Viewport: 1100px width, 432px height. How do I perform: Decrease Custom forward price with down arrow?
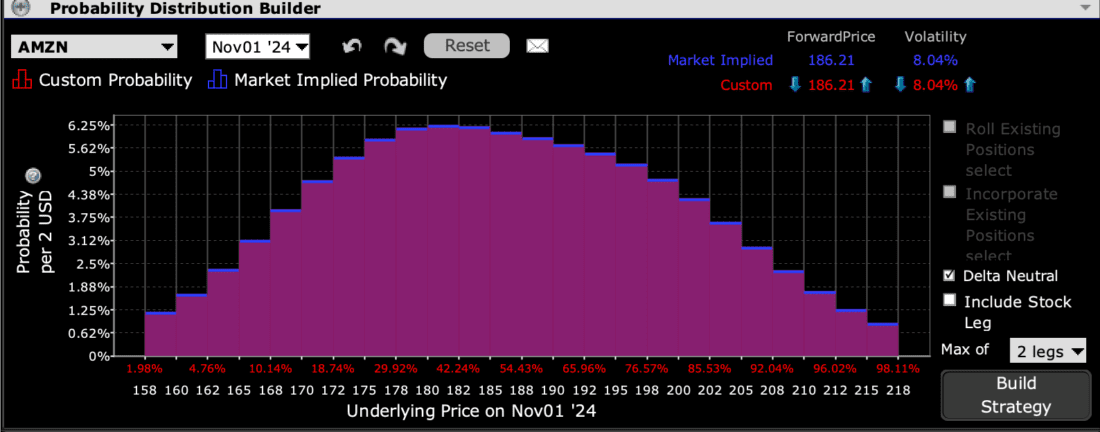coord(796,85)
